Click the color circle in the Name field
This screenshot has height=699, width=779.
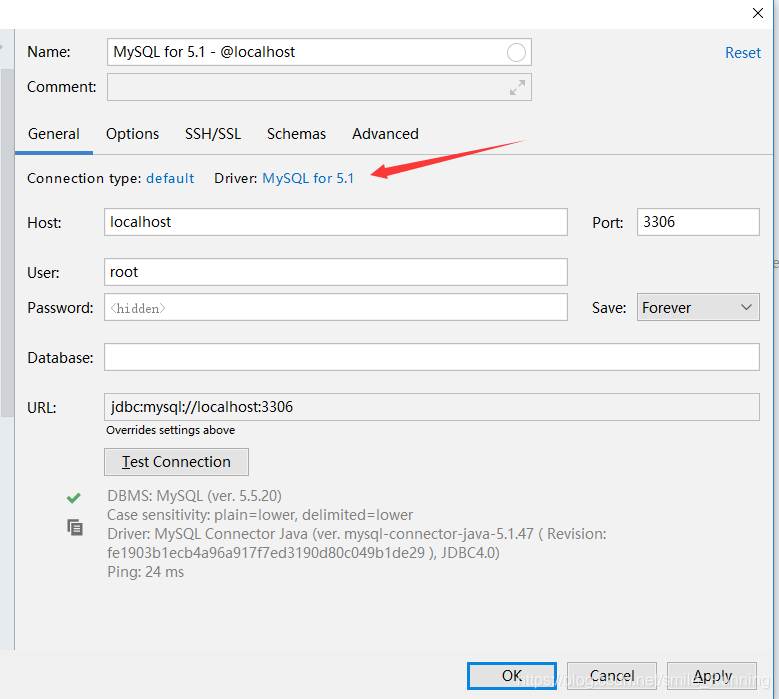516,52
